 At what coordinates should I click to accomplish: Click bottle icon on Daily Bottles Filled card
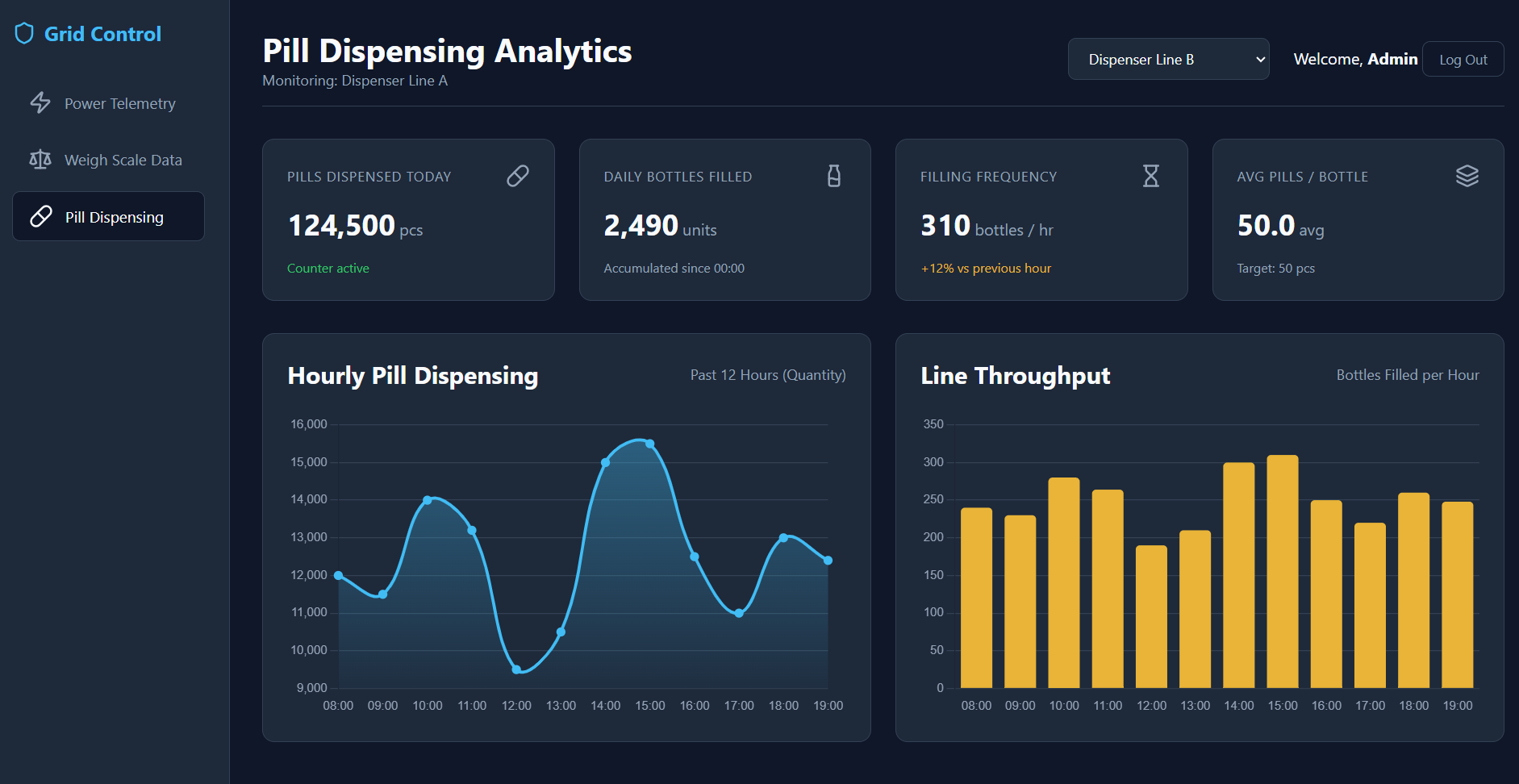click(834, 176)
